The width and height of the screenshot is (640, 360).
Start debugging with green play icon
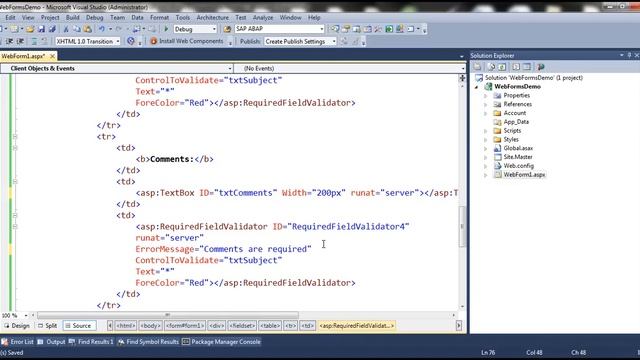(166, 29)
